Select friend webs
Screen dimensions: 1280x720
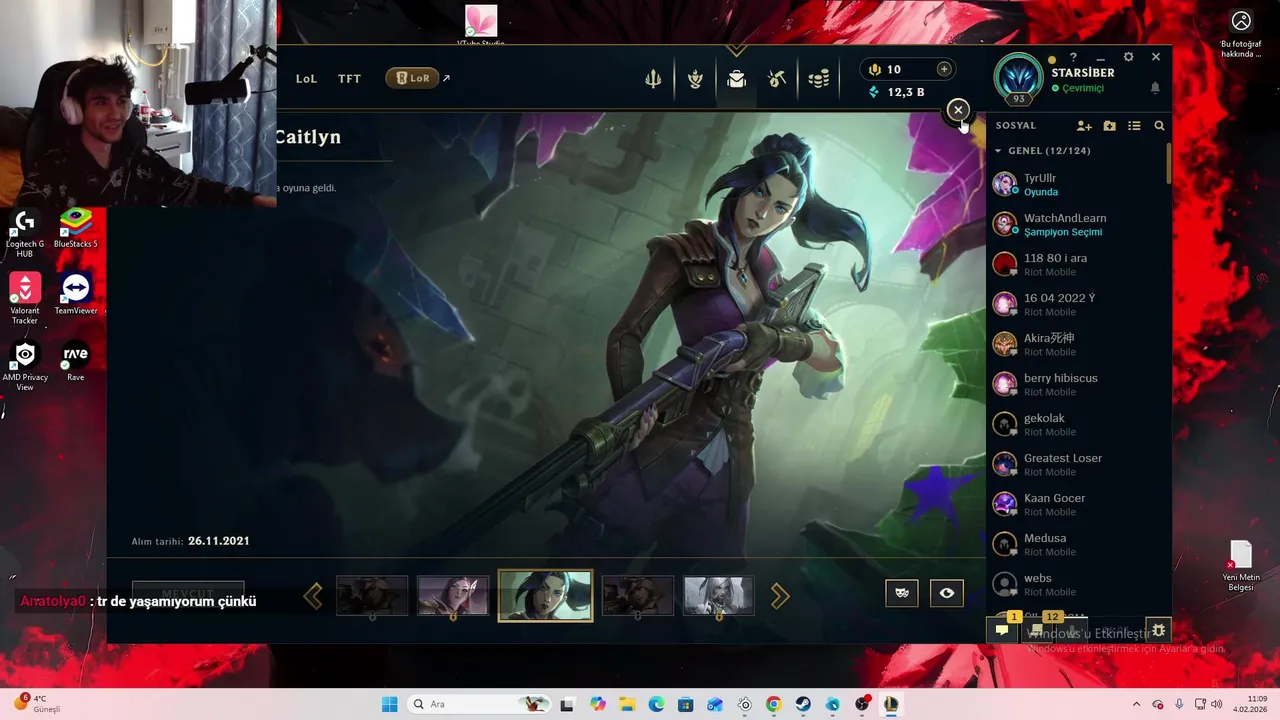[x=1078, y=584]
